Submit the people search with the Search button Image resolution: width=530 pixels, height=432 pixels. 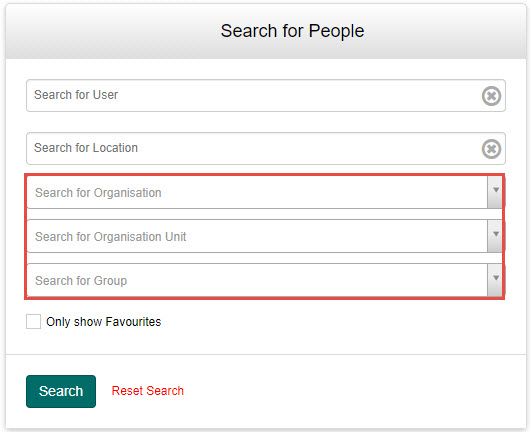61,391
